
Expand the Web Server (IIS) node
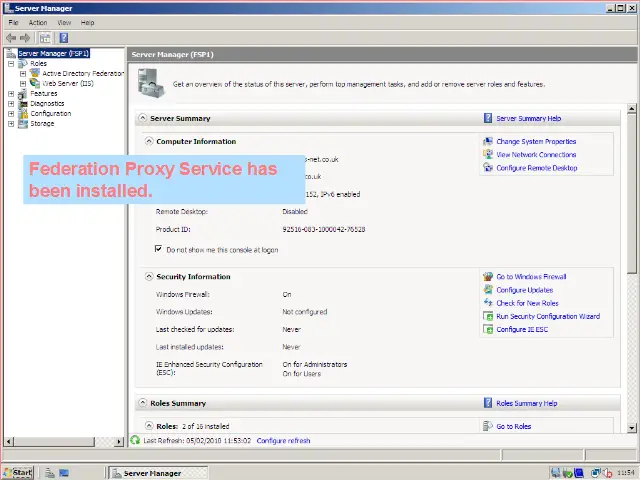point(23,84)
